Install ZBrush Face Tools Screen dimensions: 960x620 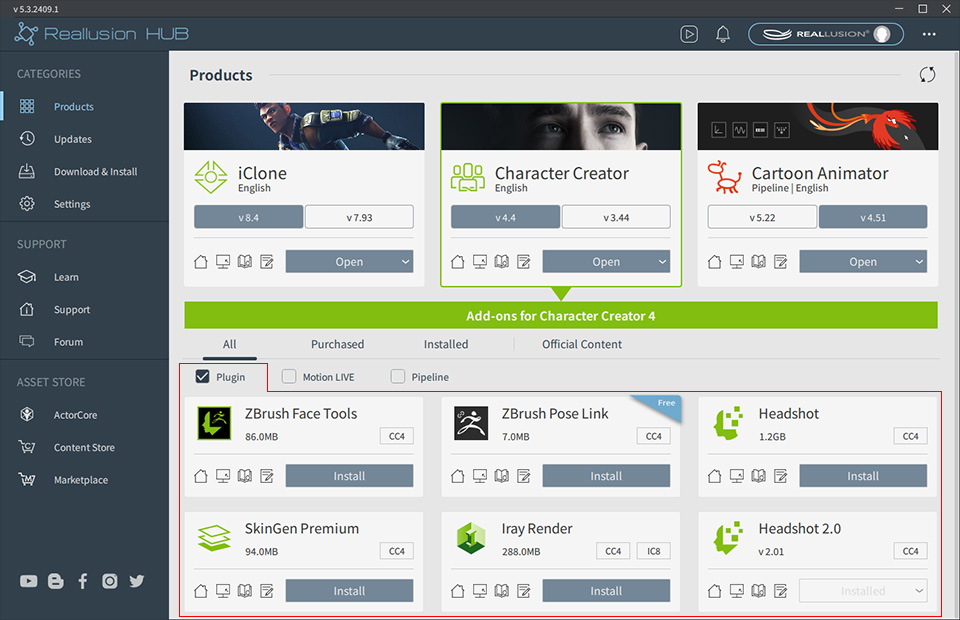[350, 476]
